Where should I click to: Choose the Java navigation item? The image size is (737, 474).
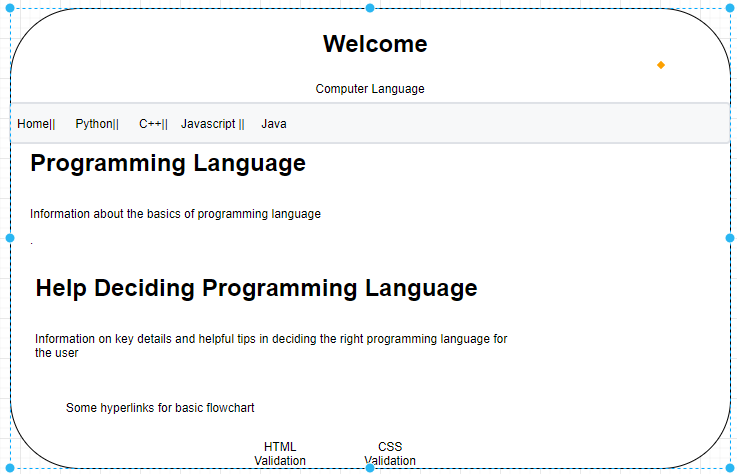(x=274, y=124)
